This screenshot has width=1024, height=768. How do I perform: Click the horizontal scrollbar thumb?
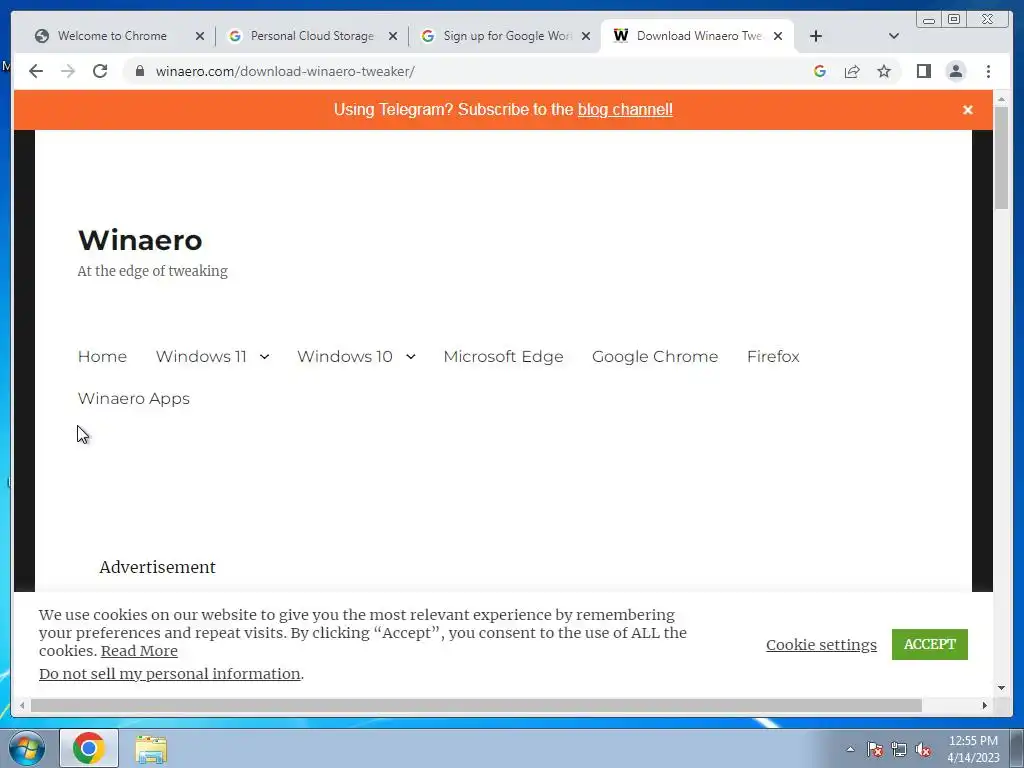click(x=476, y=705)
